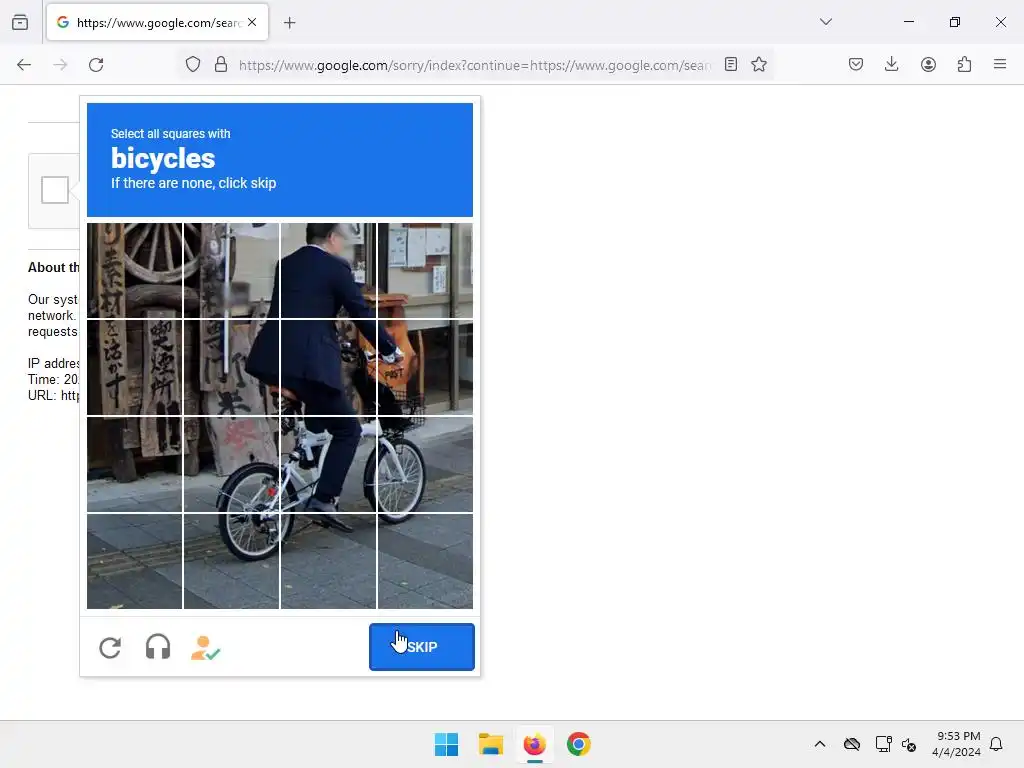1024x768 pixels.
Task: Get a new captcha challenge
Action: [x=110, y=647]
